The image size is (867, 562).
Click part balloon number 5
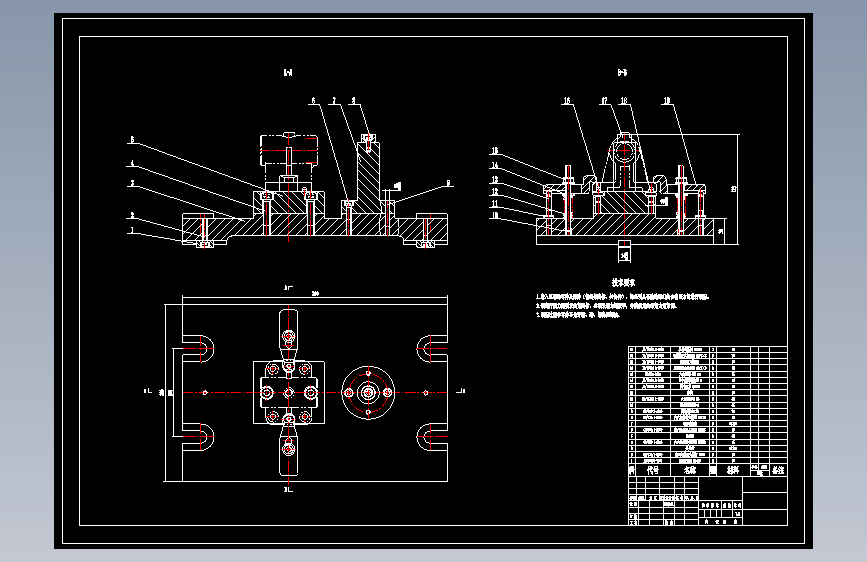click(x=132, y=139)
